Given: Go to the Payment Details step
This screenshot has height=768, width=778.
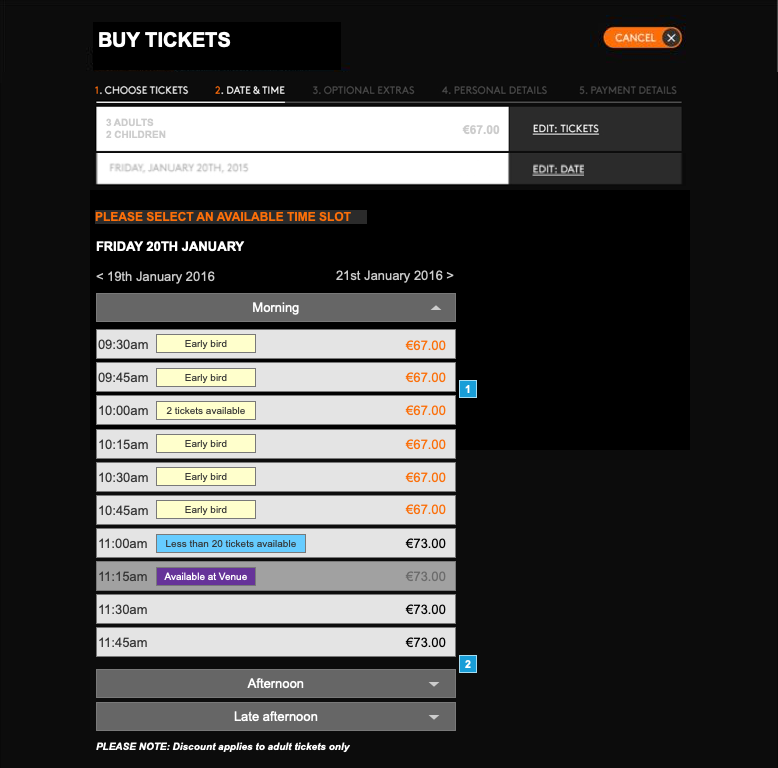Looking at the screenshot, I should point(628,90).
